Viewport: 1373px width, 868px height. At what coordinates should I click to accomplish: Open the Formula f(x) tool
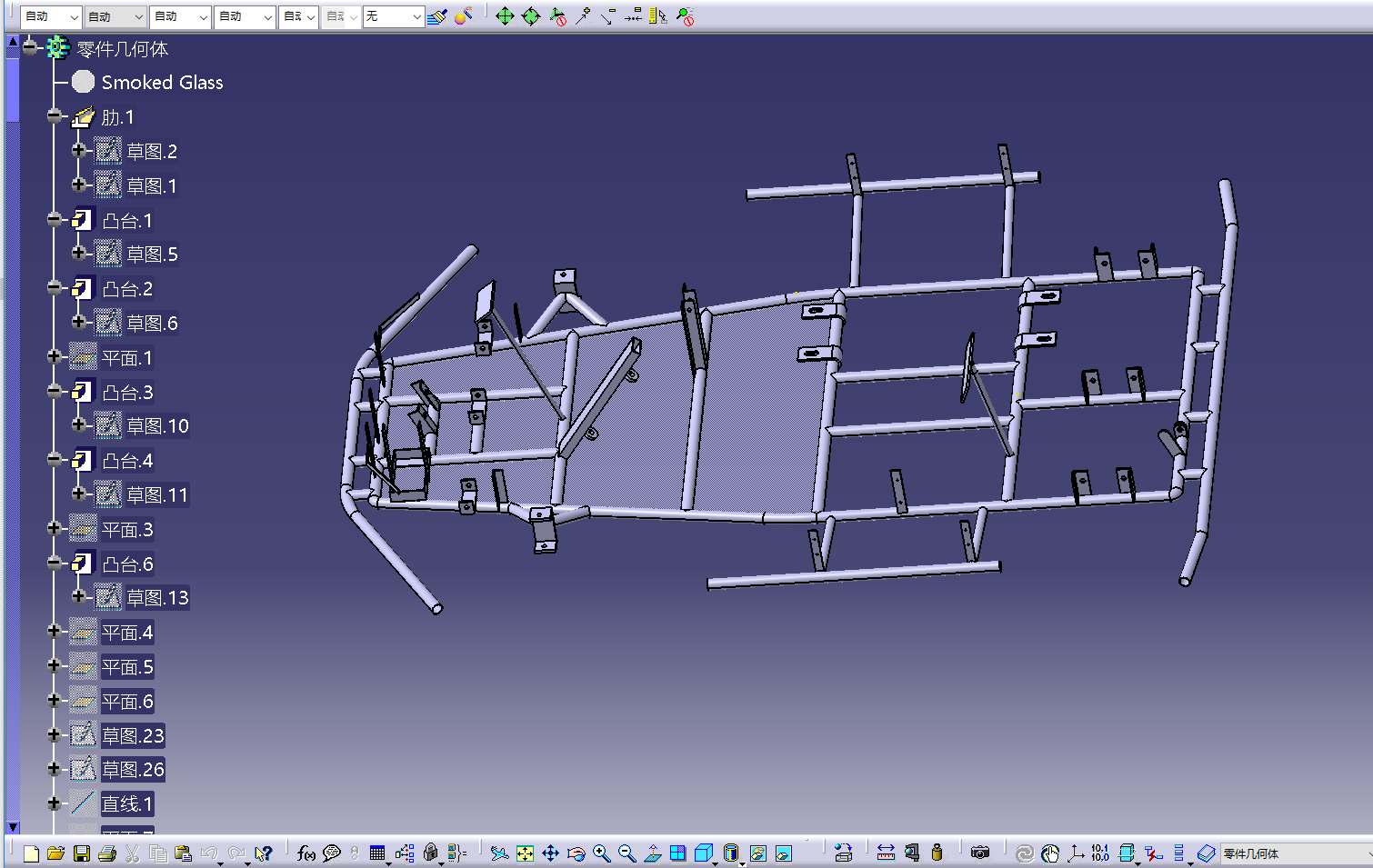[306, 853]
